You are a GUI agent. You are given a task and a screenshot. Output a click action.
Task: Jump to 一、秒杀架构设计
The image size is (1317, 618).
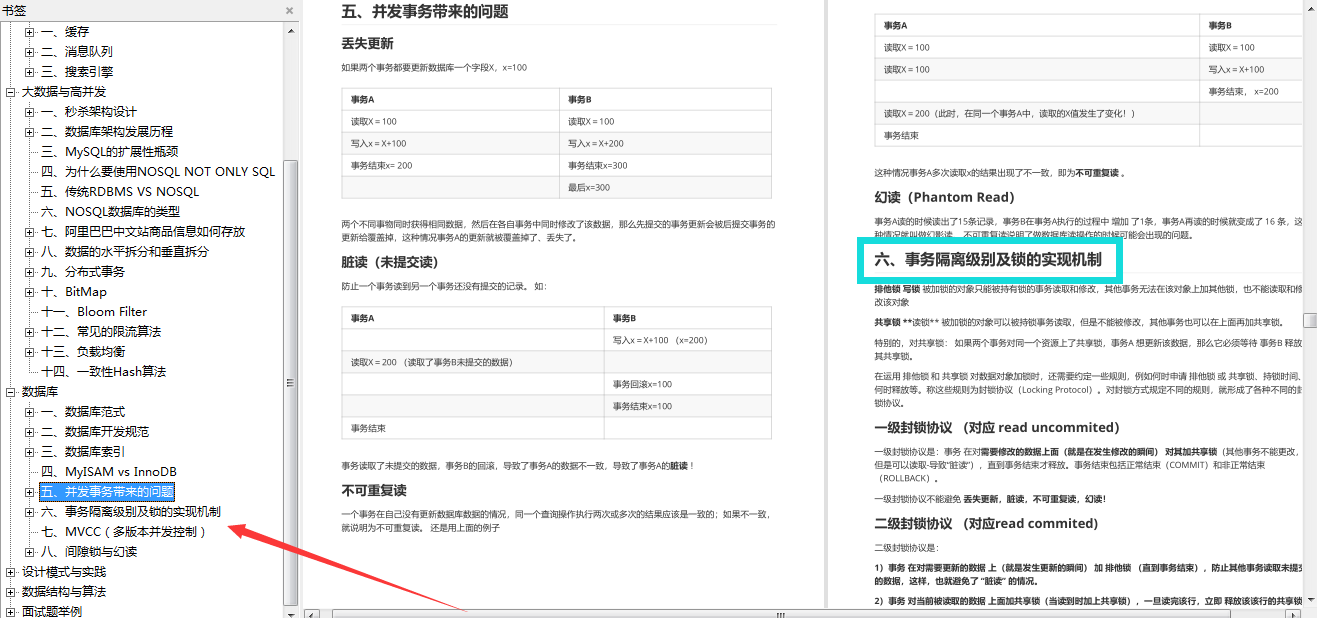coord(89,112)
